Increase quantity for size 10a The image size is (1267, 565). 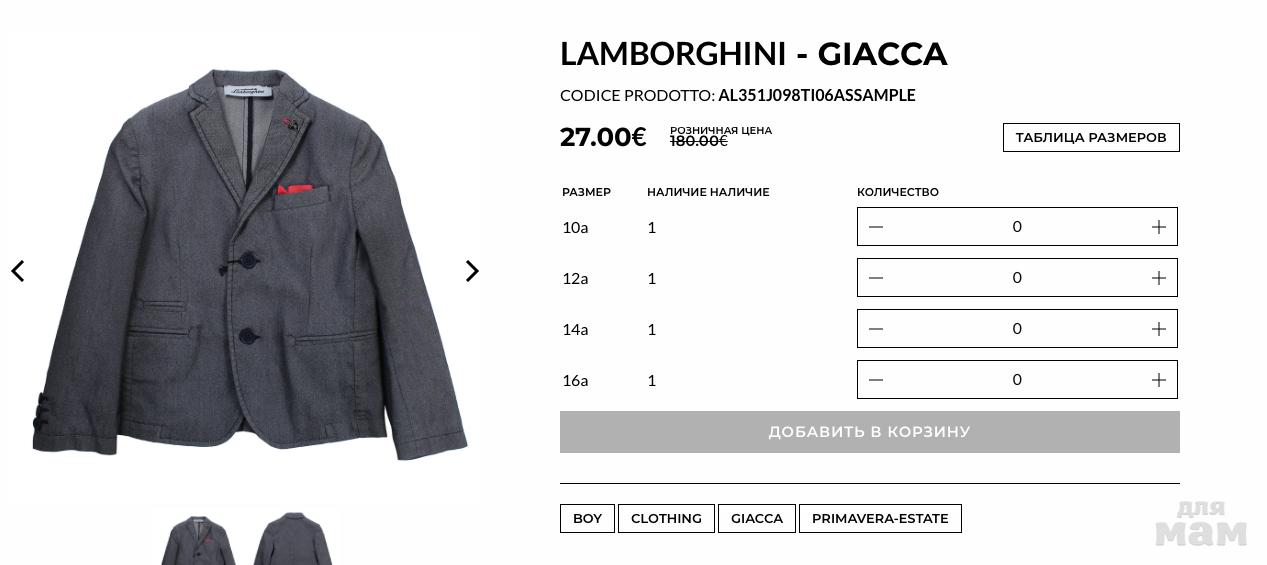[x=1158, y=227]
